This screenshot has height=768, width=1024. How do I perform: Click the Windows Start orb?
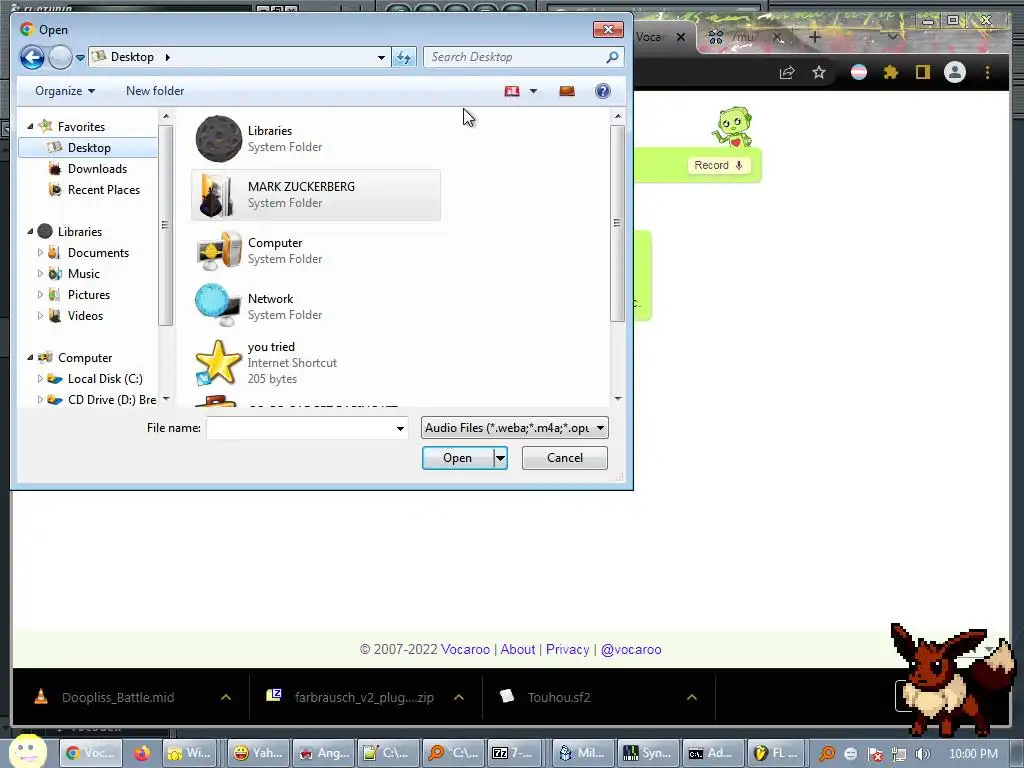pyautogui.click(x=27, y=751)
